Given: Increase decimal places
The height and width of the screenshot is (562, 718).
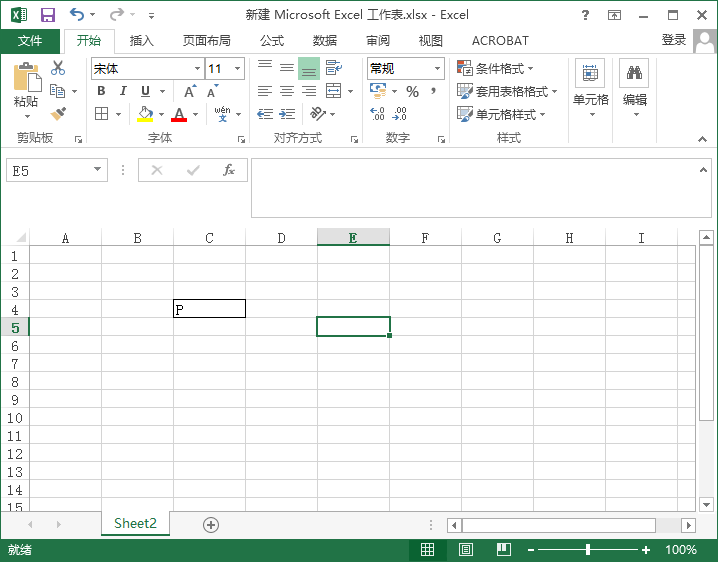Looking at the screenshot, I should pyautogui.click(x=377, y=114).
